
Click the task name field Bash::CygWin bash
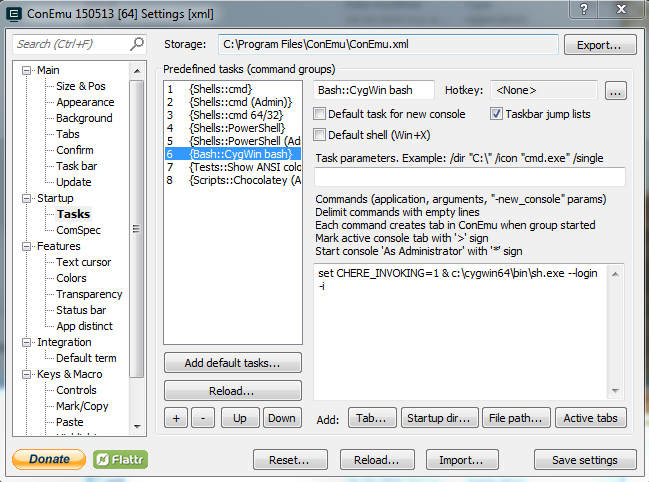[374, 90]
